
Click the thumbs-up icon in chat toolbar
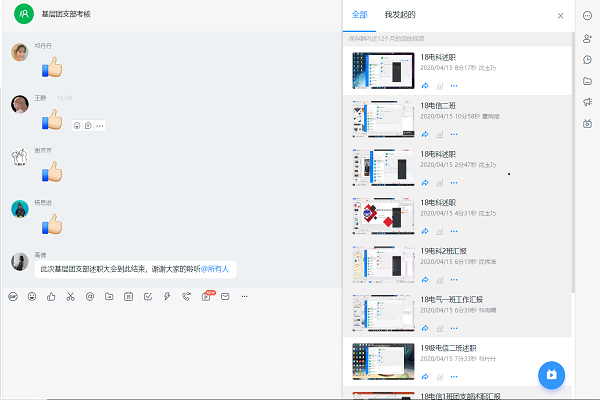pos(51,296)
